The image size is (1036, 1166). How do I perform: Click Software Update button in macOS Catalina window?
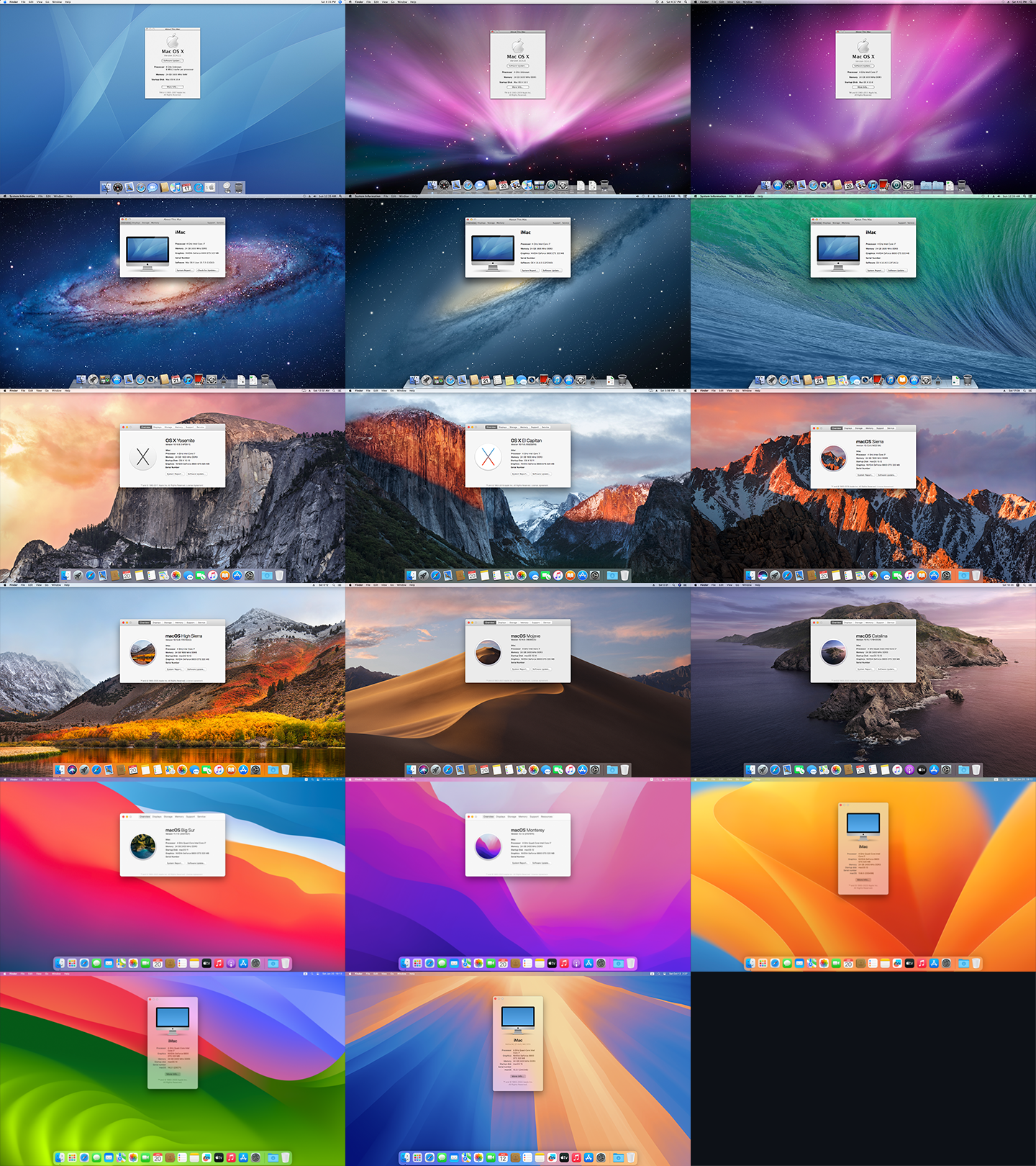(x=887, y=669)
